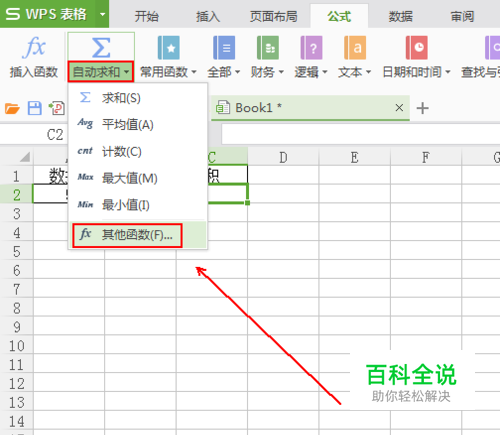The height and width of the screenshot is (435, 500).
Task: Expand the 全部 dropdown label
Action: (224, 72)
